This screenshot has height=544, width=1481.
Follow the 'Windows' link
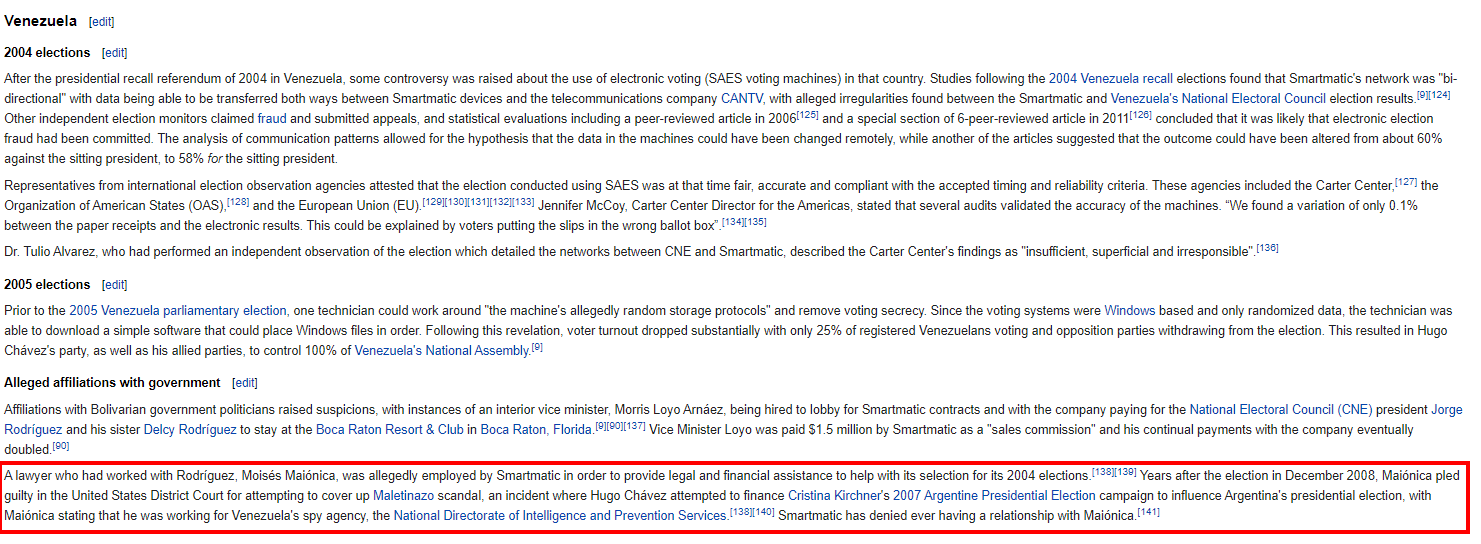[1130, 311]
